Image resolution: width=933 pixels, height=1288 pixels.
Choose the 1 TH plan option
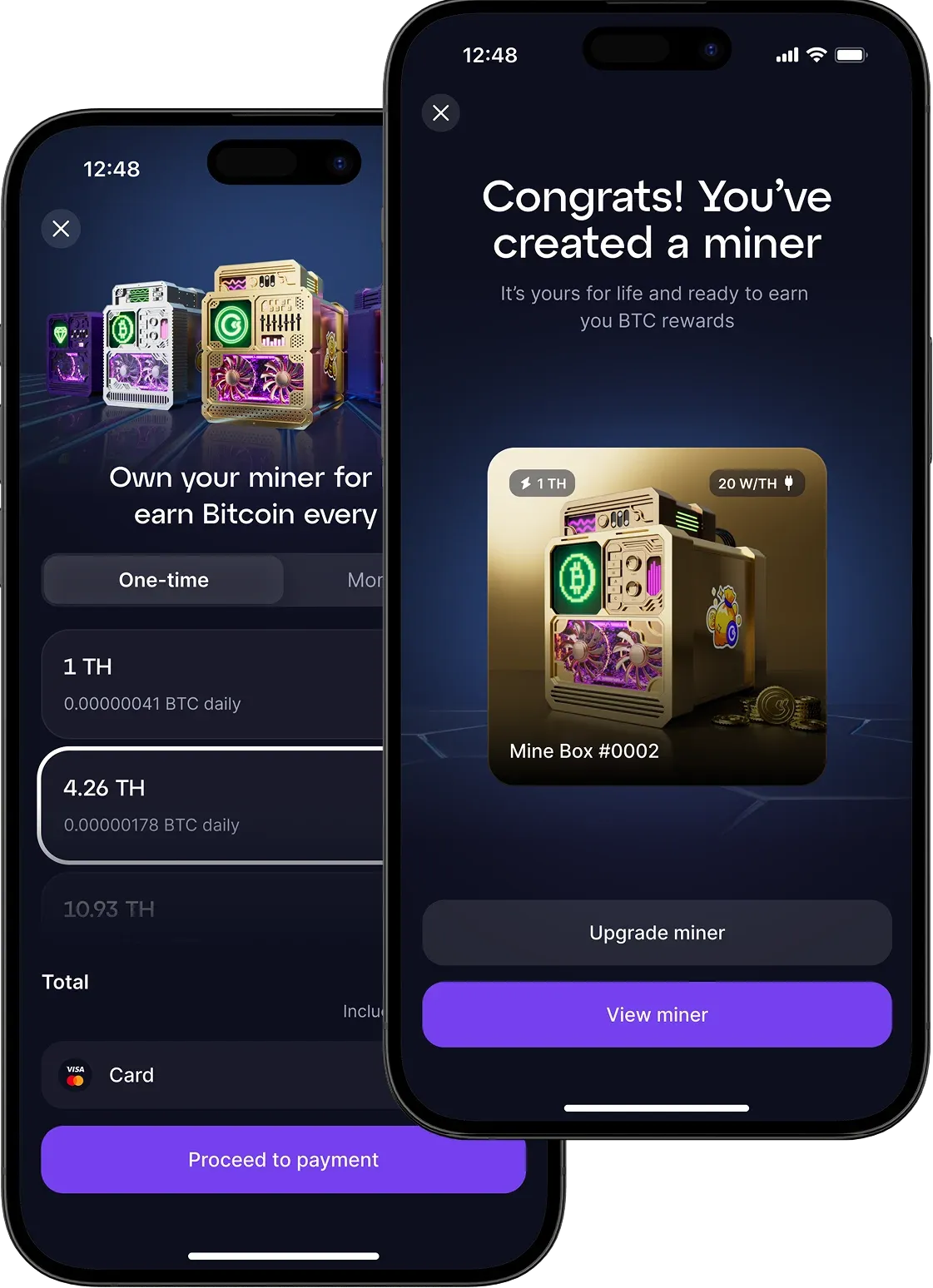tap(213, 684)
